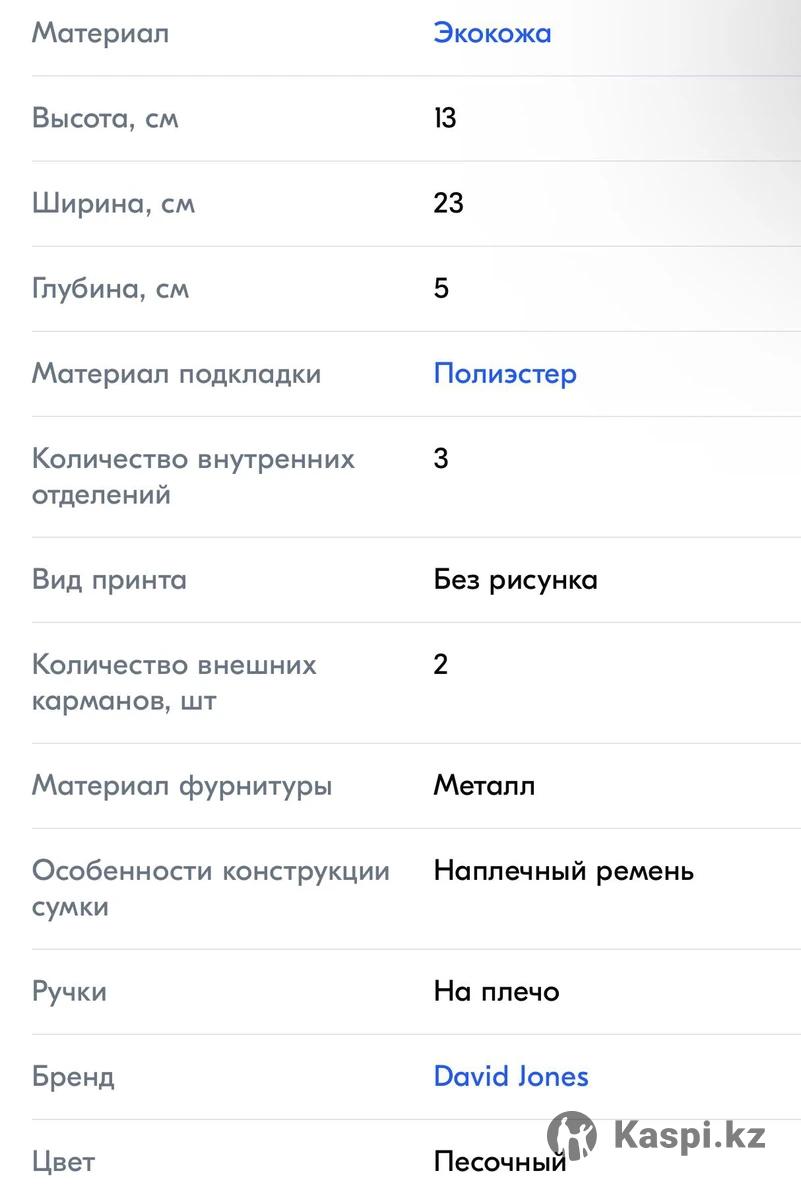This screenshot has width=801, height=1200.
Task: Select the Высота, см value 13
Action: 445,118
